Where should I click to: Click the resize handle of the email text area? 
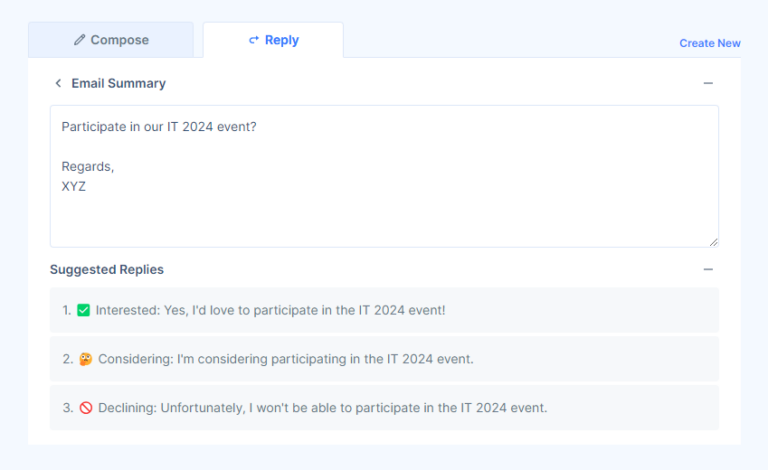[713, 241]
